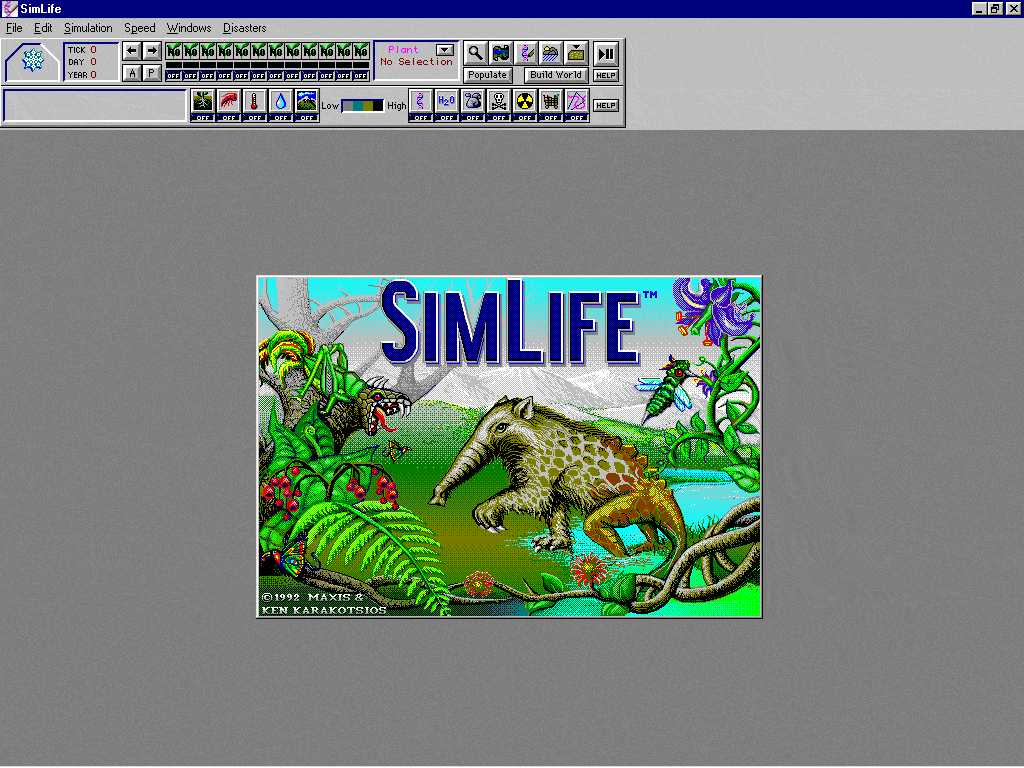
Task: Toggle the twelfth species slot OFF switch
Action: 360,76
